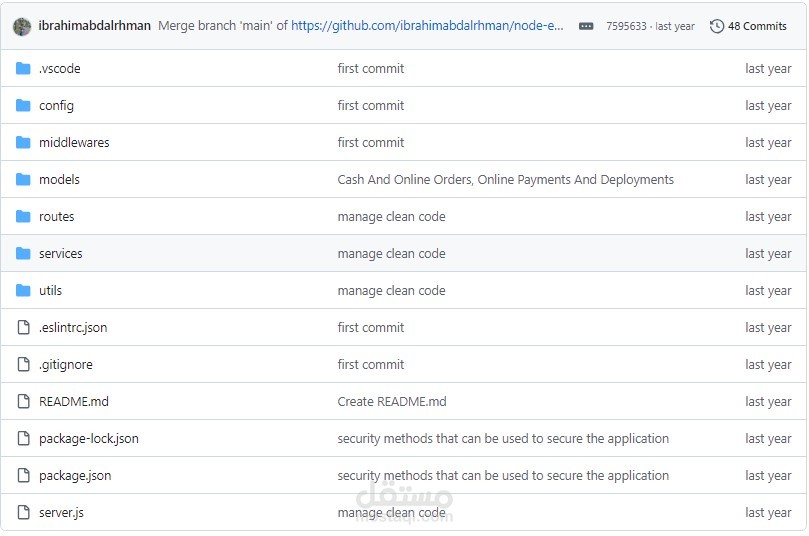This screenshot has width=809, height=536.
Task: Open 'manage clean code' message in server.js row
Action: tap(391, 513)
